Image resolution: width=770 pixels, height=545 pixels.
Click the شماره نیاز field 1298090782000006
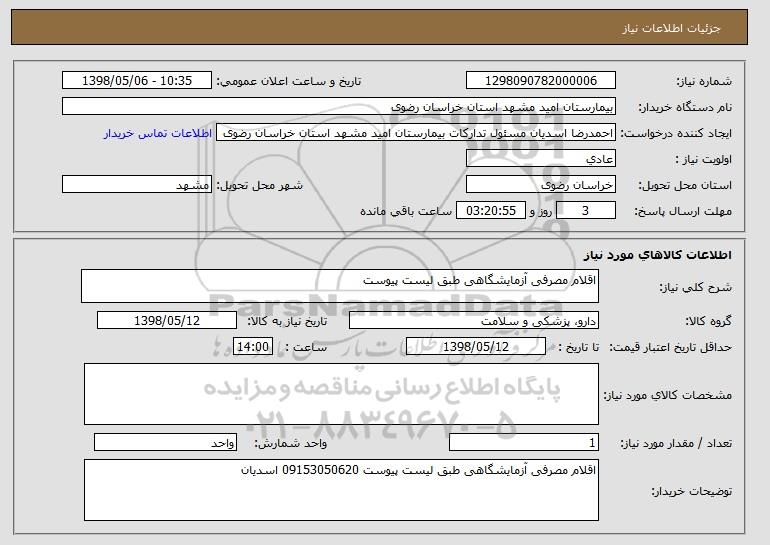tap(541, 81)
